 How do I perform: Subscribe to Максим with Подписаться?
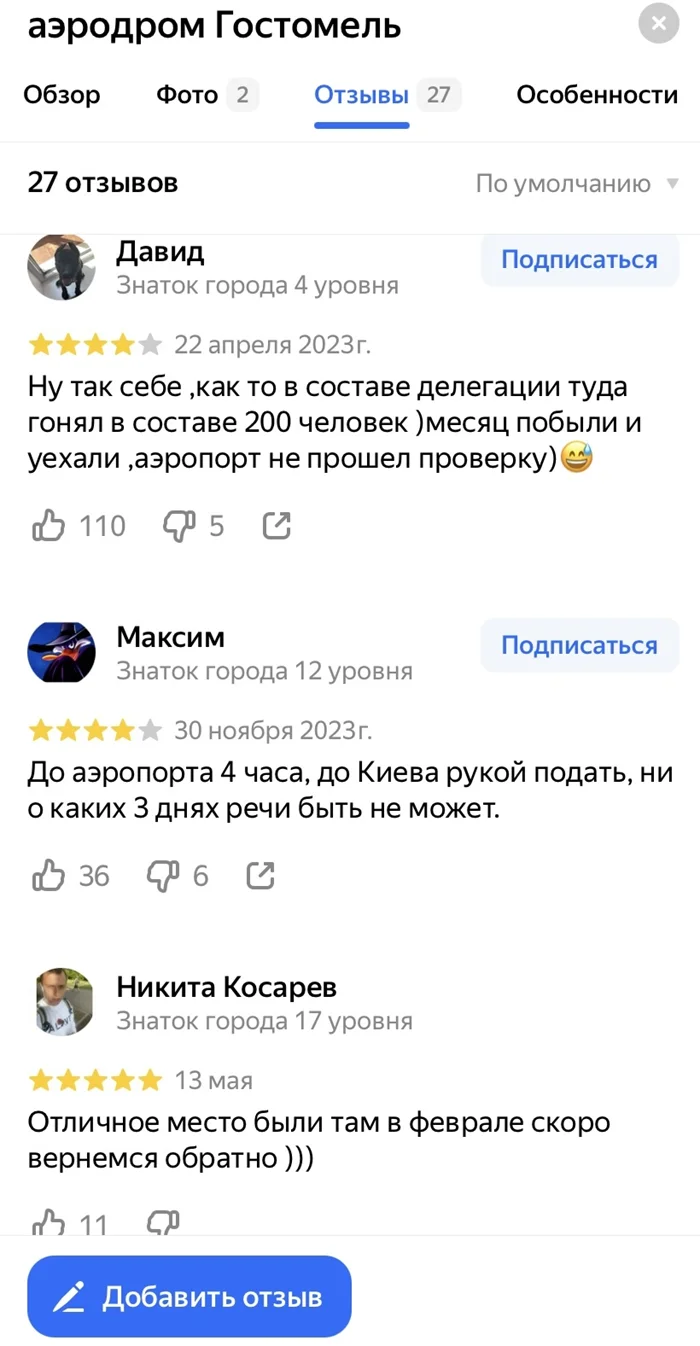[579, 645]
